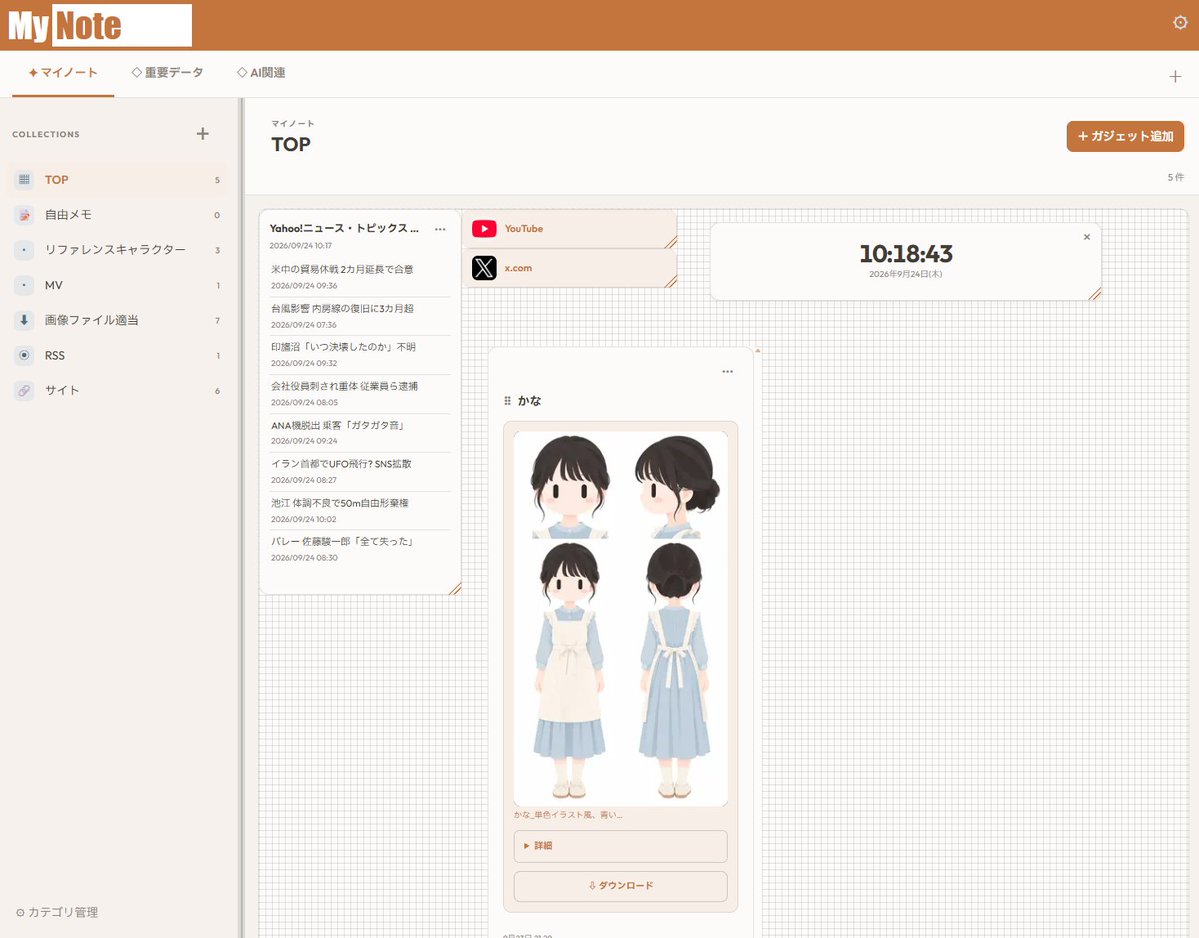This screenshot has width=1199, height=938.
Task: Select 画像ファイル適当 collection
Action: pyautogui.click(x=118, y=320)
